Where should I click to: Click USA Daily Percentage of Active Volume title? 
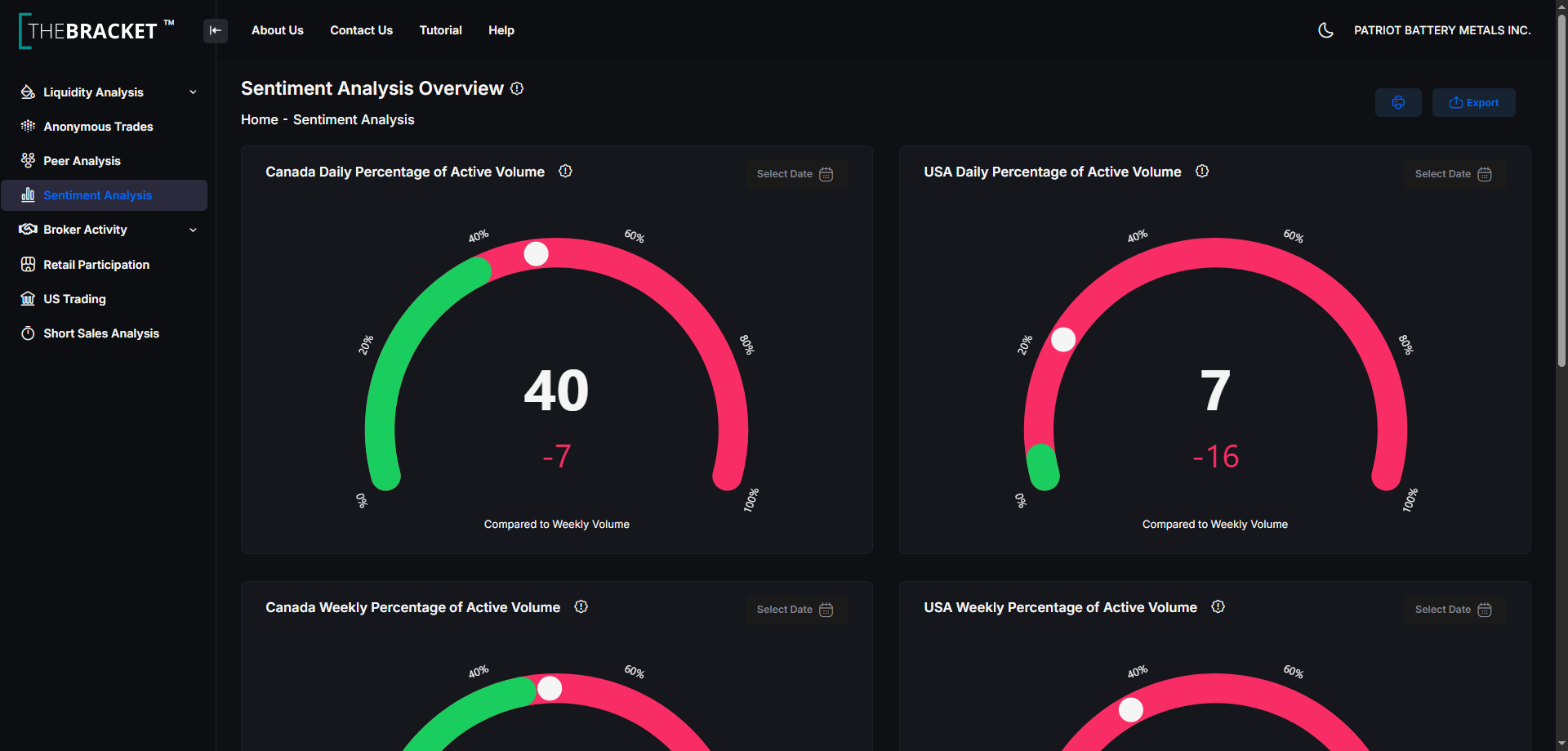1053,172
